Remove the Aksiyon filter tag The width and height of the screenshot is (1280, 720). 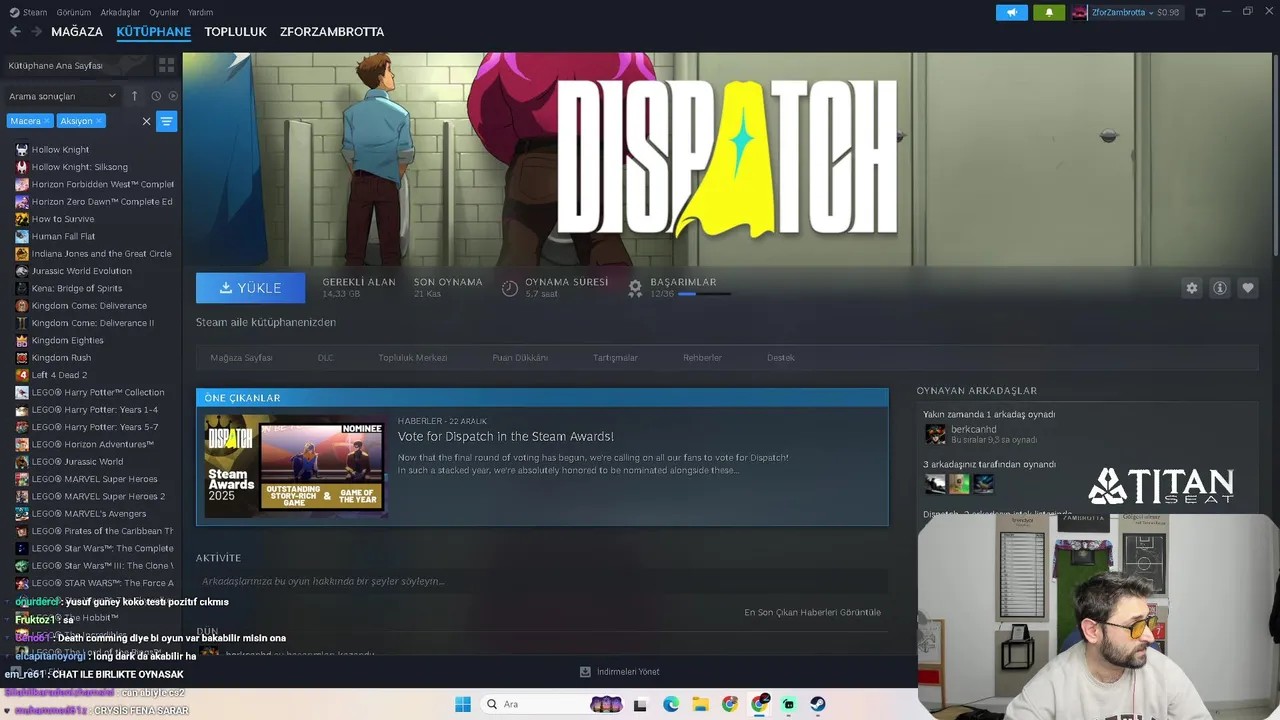coord(98,121)
